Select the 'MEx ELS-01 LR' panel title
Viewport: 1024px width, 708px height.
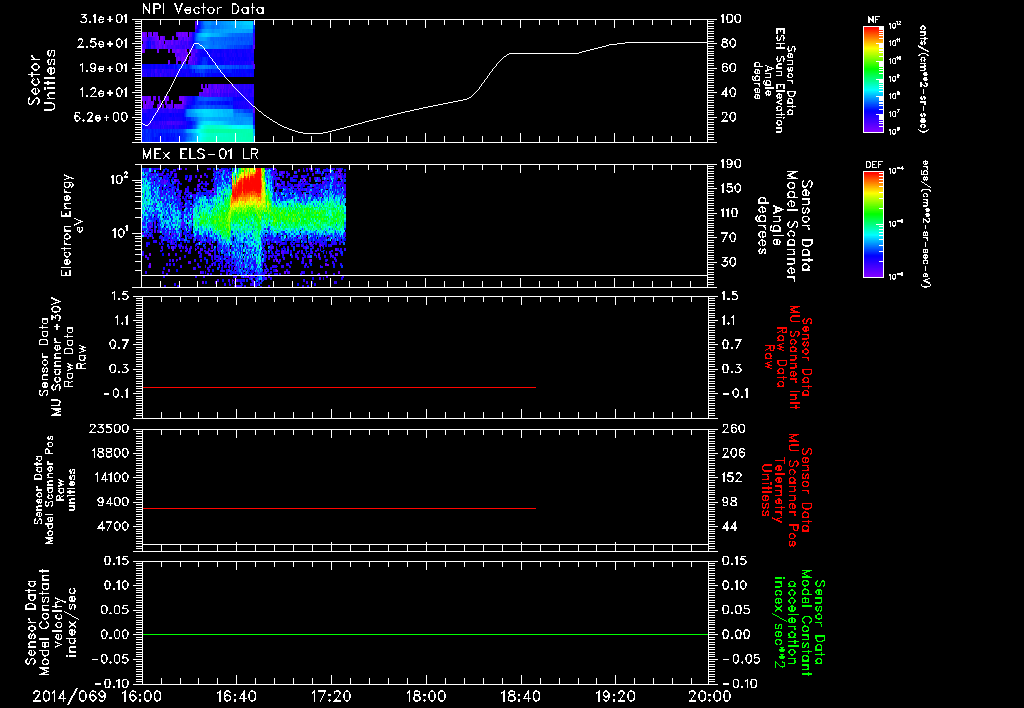tap(199, 154)
